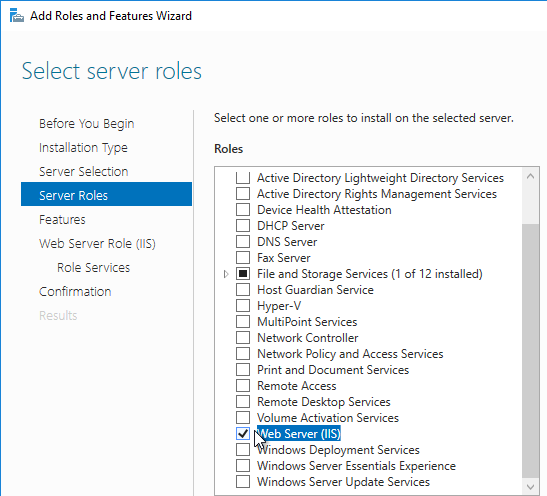
Task: Select Web Server Role (IIS) step
Action: point(97,243)
